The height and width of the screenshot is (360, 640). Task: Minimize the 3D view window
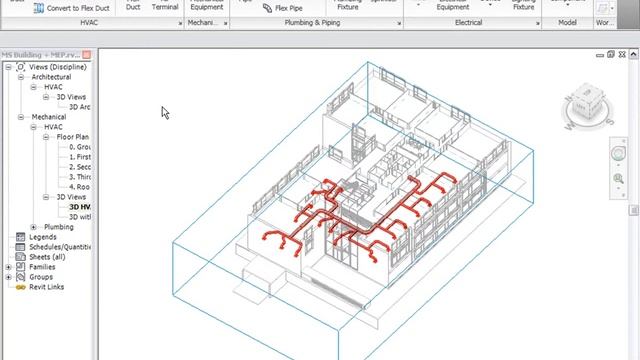tap(600, 55)
